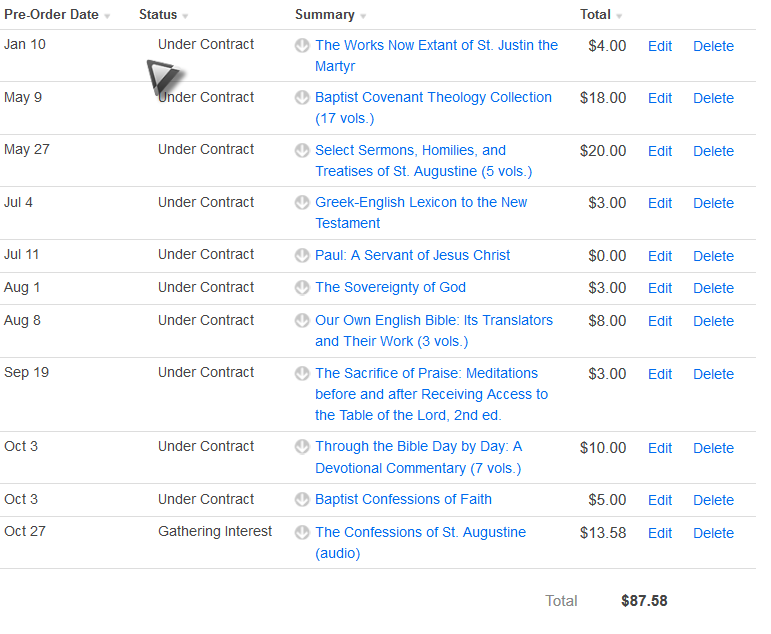
Task: Edit the $13.58 Confessions audio pre-order
Action: pyautogui.click(x=660, y=533)
